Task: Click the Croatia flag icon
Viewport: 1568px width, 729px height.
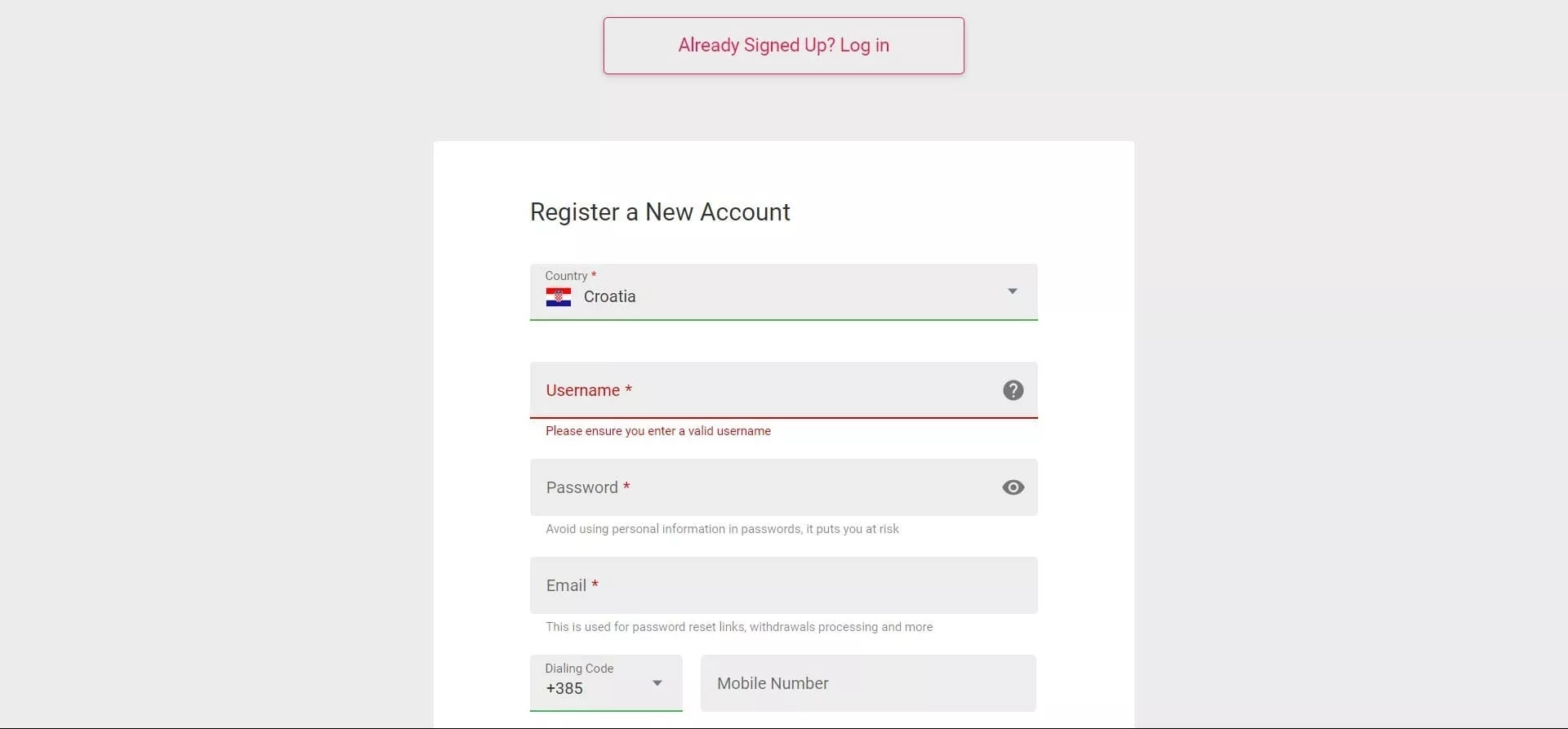Action: click(x=559, y=297)
